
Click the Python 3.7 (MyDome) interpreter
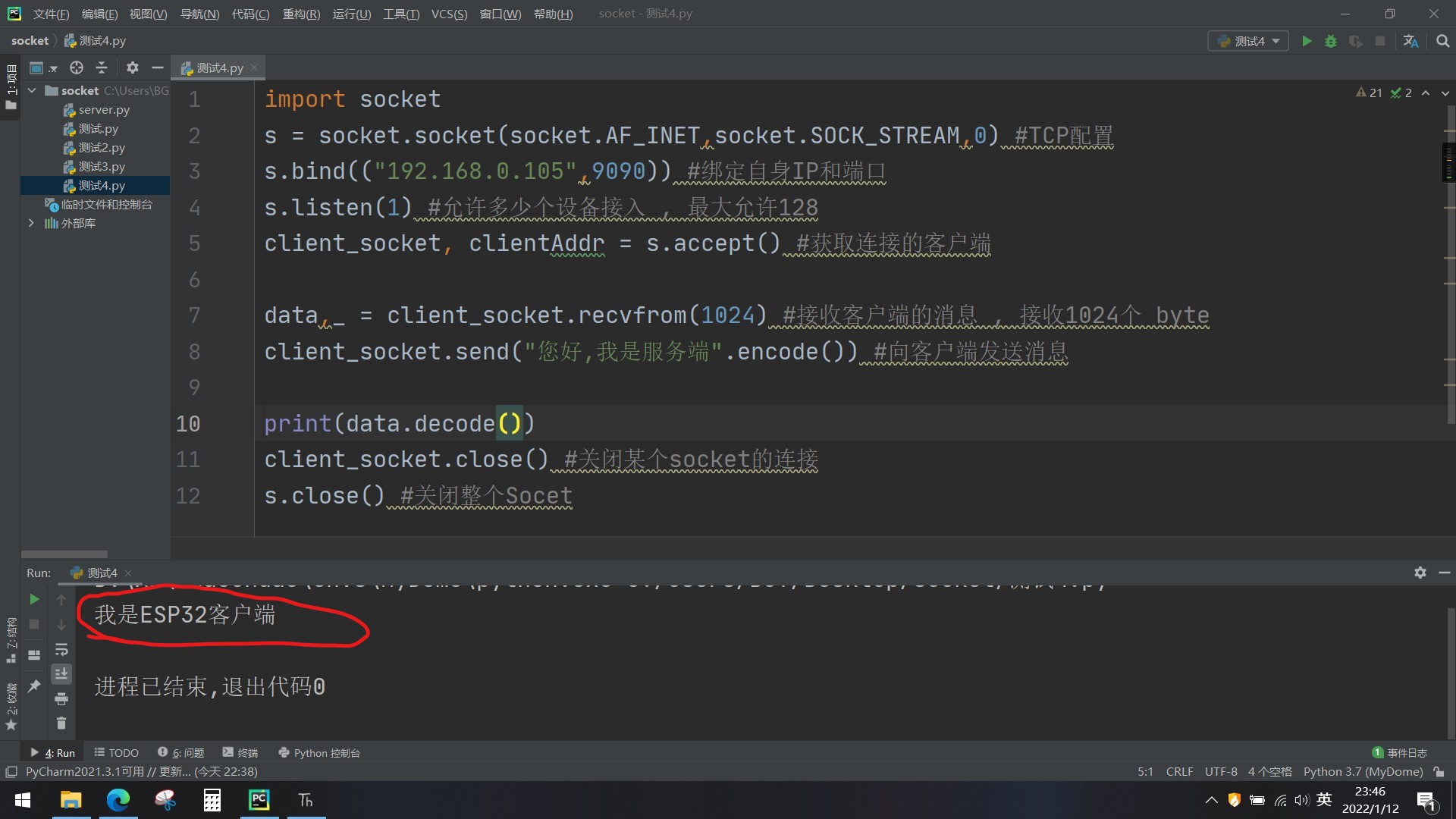pyautogui.click(x=1363, y=771)
